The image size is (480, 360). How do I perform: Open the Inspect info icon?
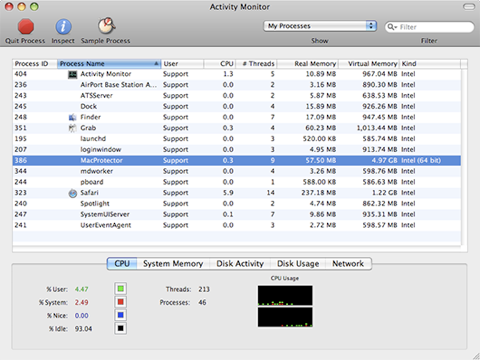click(x=63, y=27)
